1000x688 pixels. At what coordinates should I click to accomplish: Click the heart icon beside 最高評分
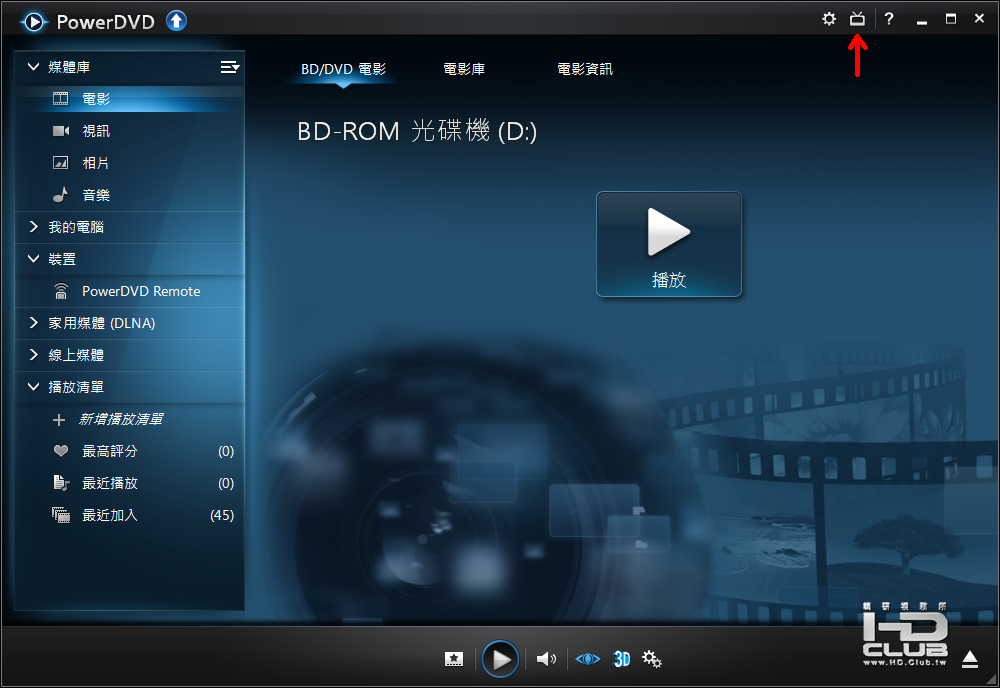coord(61,451)
